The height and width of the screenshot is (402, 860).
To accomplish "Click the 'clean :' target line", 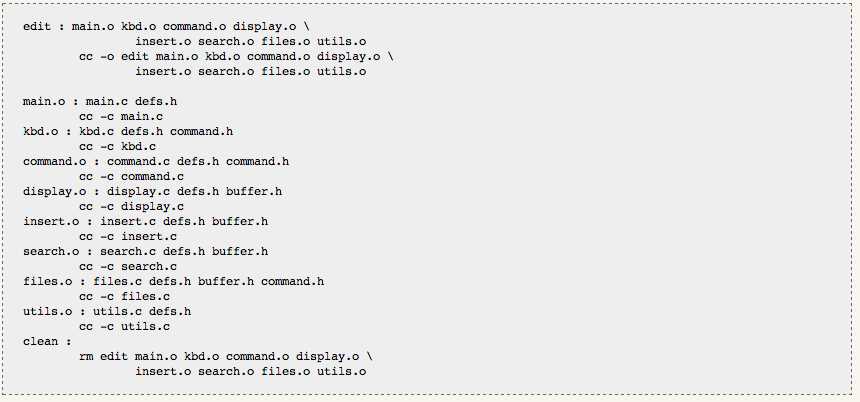I will coord(47,342).
